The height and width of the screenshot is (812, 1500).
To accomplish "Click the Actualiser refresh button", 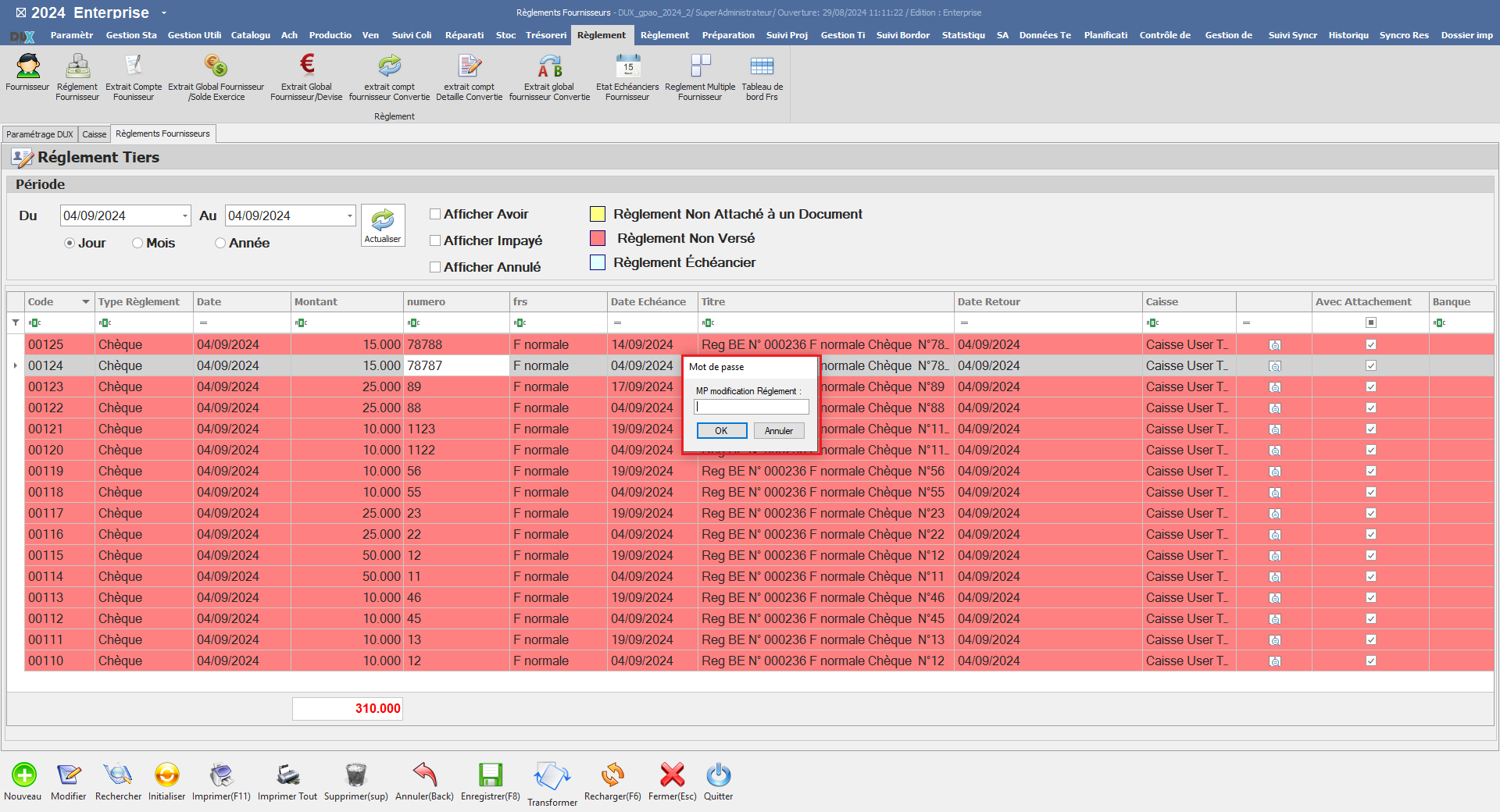I will click(x=383, y=225).
